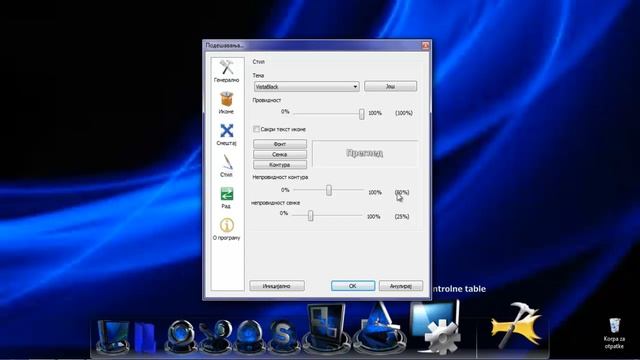Open the О програму info section
The image size is (640, 360).
tap(227, 229)
